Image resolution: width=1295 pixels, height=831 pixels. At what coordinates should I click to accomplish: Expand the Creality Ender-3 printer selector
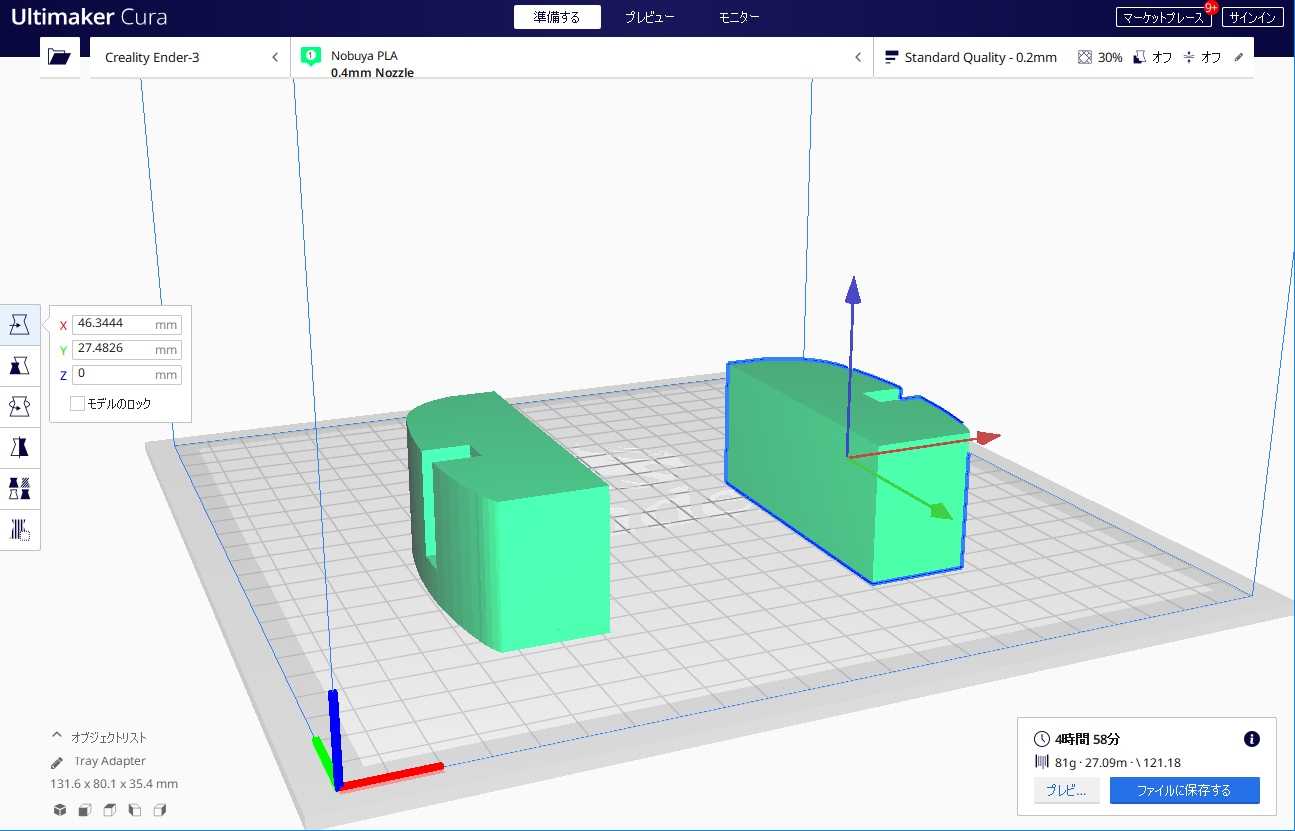pos(190,58)
